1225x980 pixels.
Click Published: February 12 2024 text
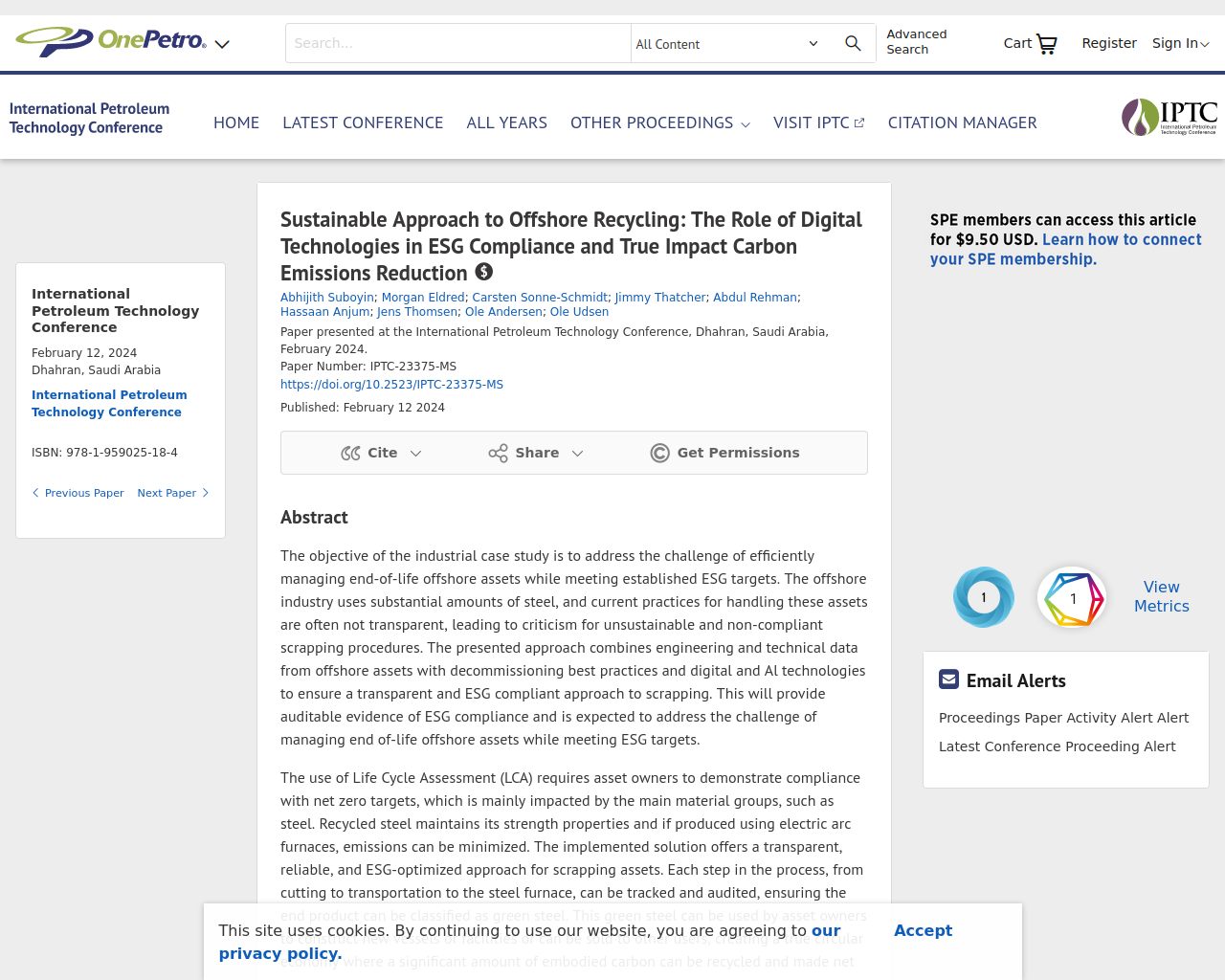click(363, 408)
